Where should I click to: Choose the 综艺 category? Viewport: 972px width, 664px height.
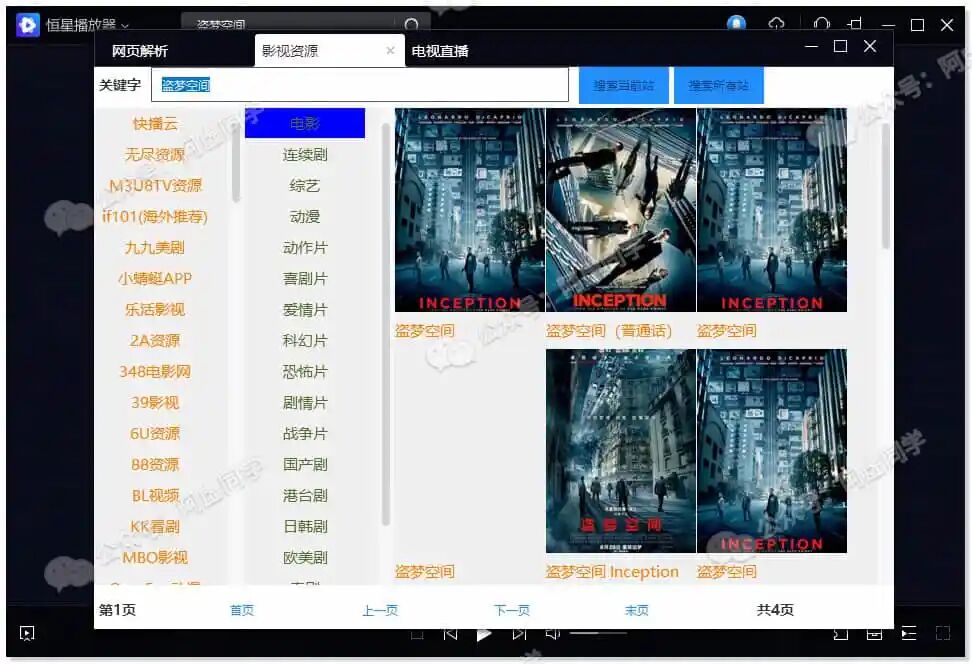click(305, 185)
